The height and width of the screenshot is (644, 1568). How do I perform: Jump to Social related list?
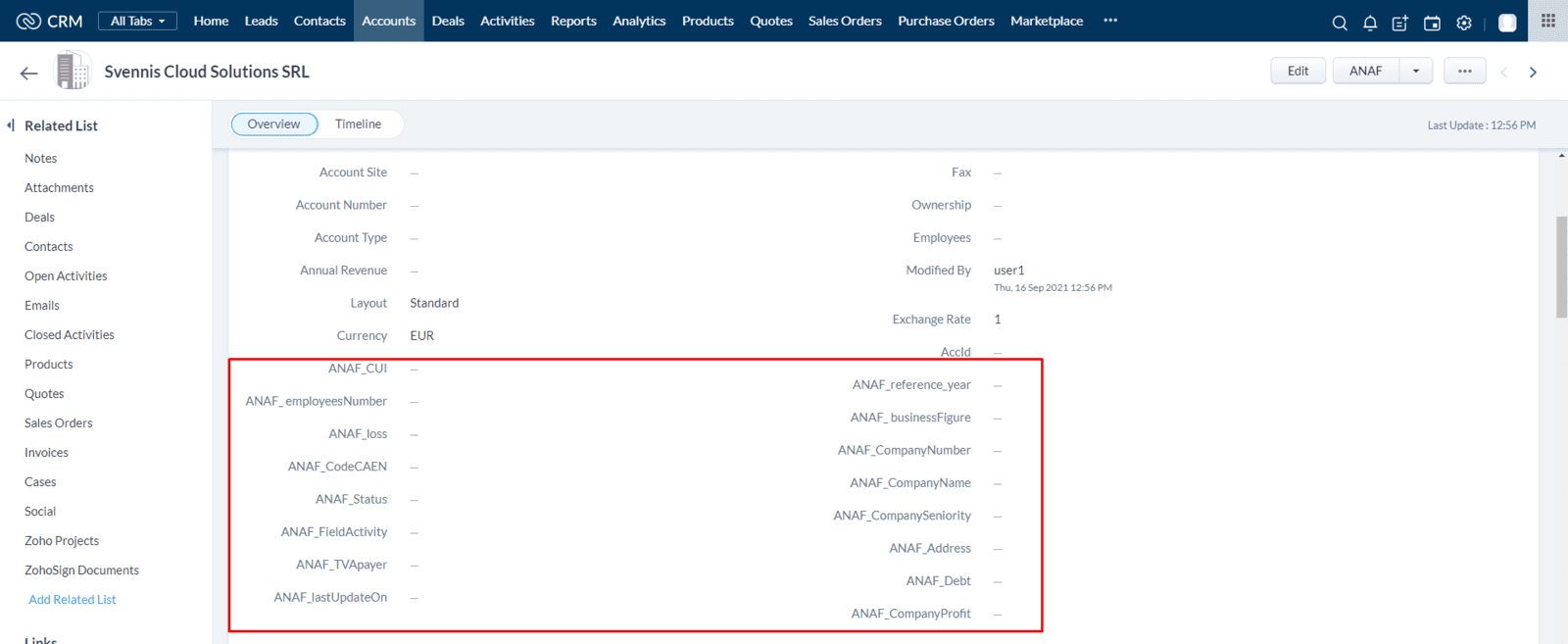coord(40,511)
